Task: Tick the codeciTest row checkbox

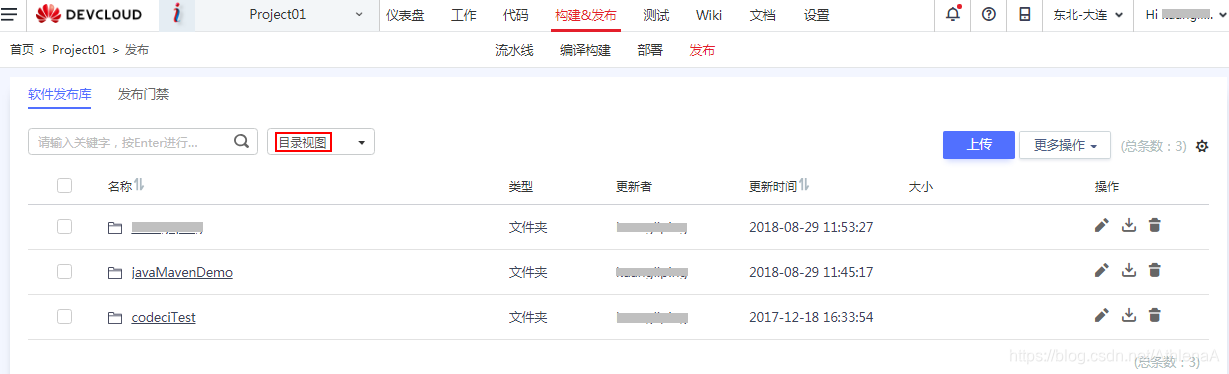Action: pyautogui.click(x=65, y=316)
